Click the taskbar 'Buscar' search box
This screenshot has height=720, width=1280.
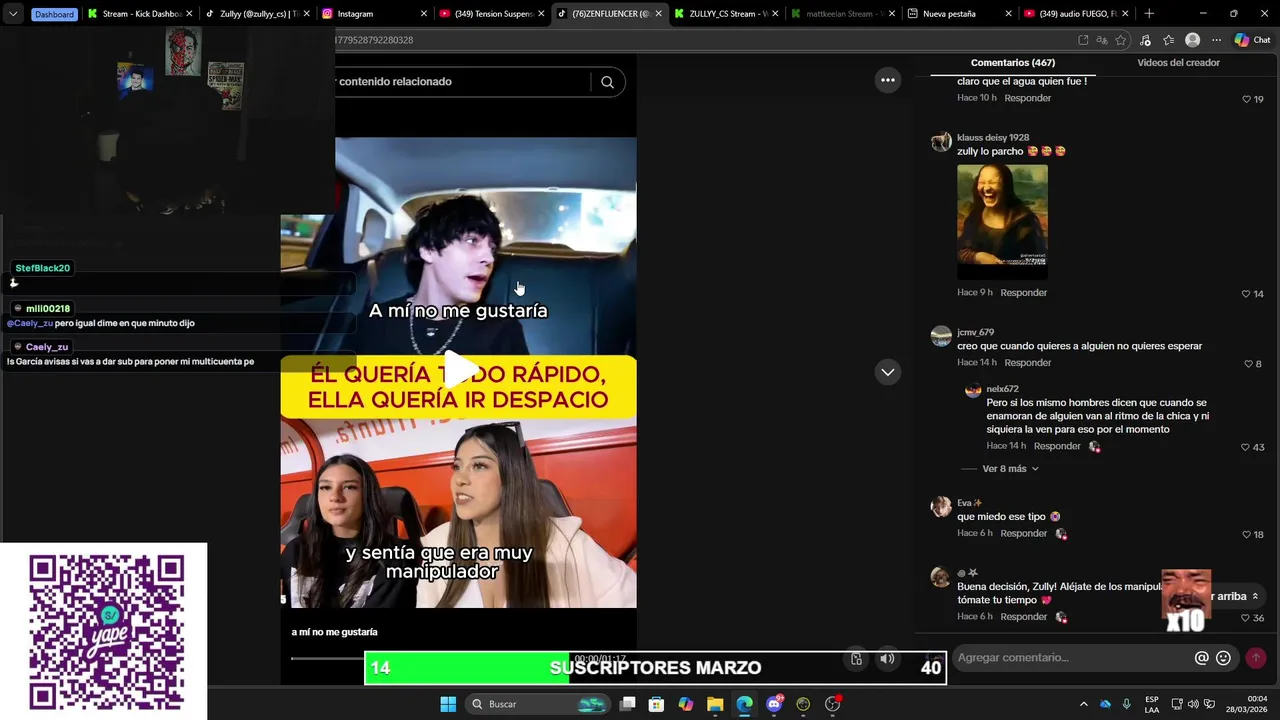pos(538,704)
